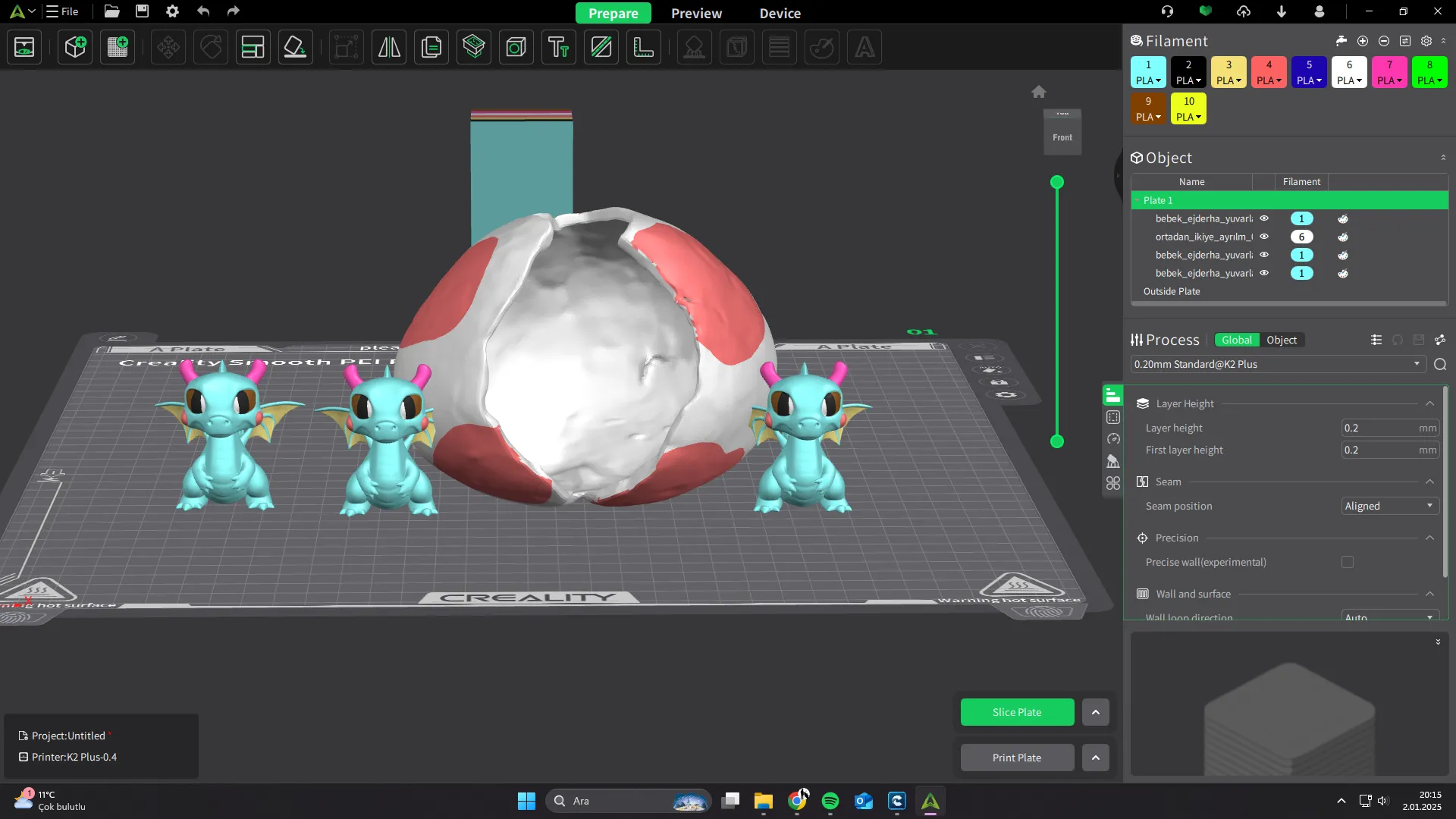Switch to the Preview tab
Viewport: 1456px width, 819px height.
pyautogui.click(x=696, y=13)
